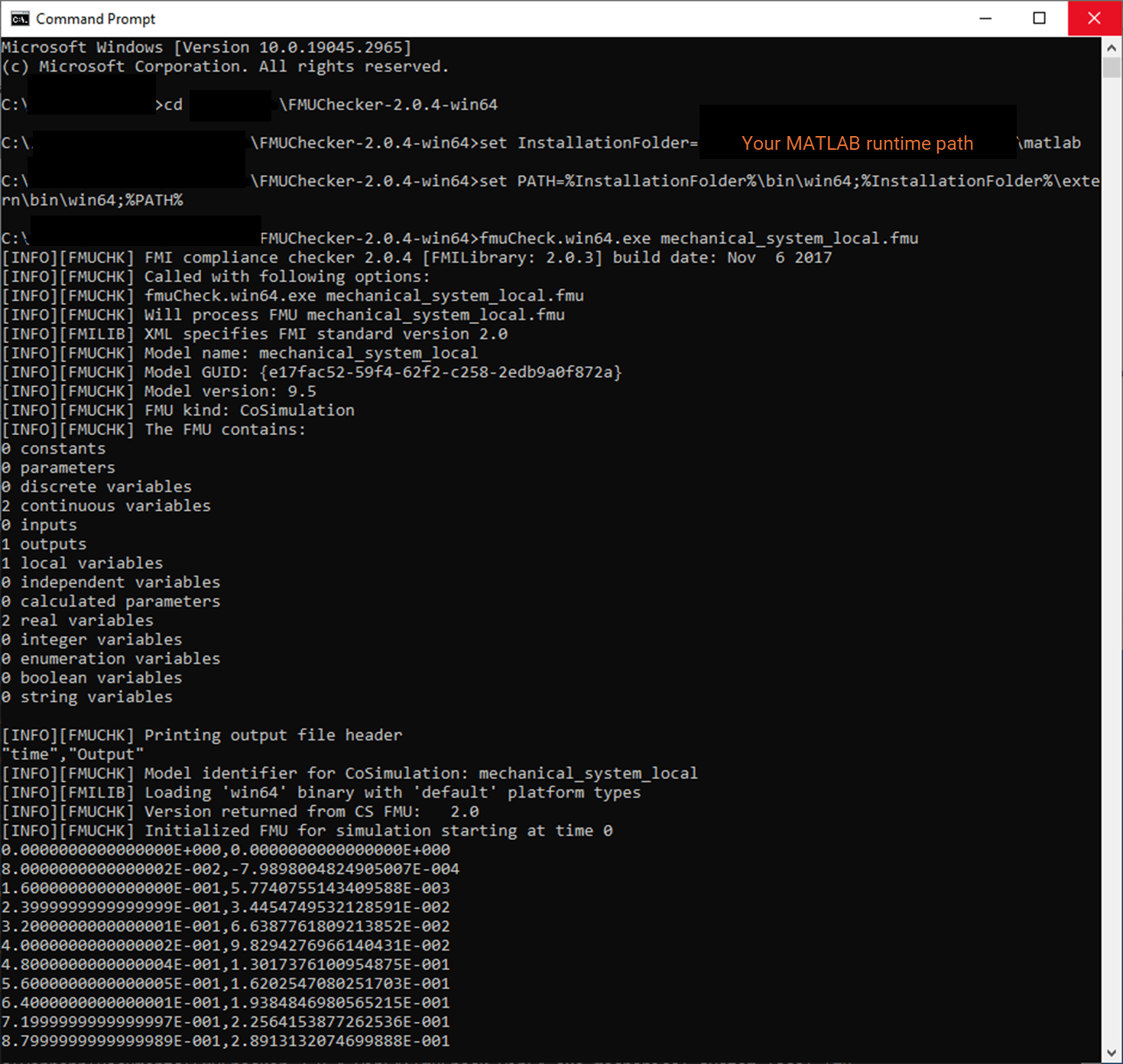Screen dimensions: 1123x1064
Task: Open the Command Prompt system menu icon
Action: (x=20, y=18)
